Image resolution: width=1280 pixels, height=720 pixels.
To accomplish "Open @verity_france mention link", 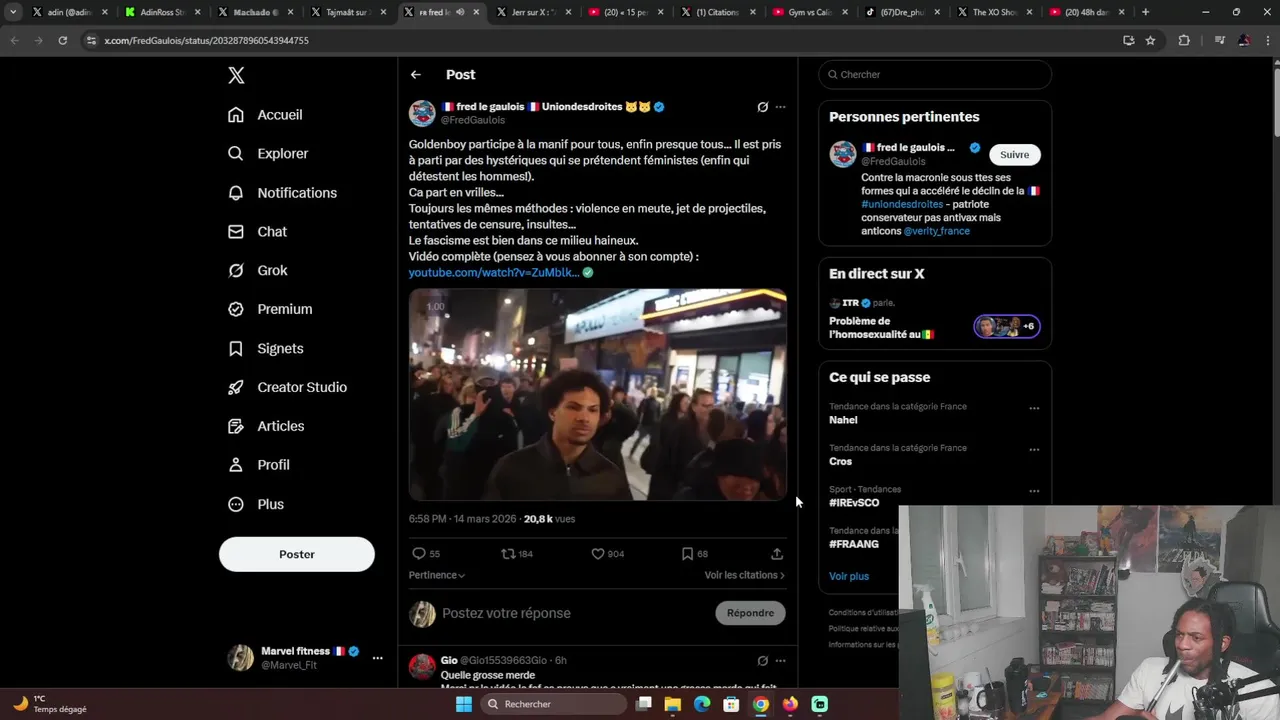I will coord(937,231).
